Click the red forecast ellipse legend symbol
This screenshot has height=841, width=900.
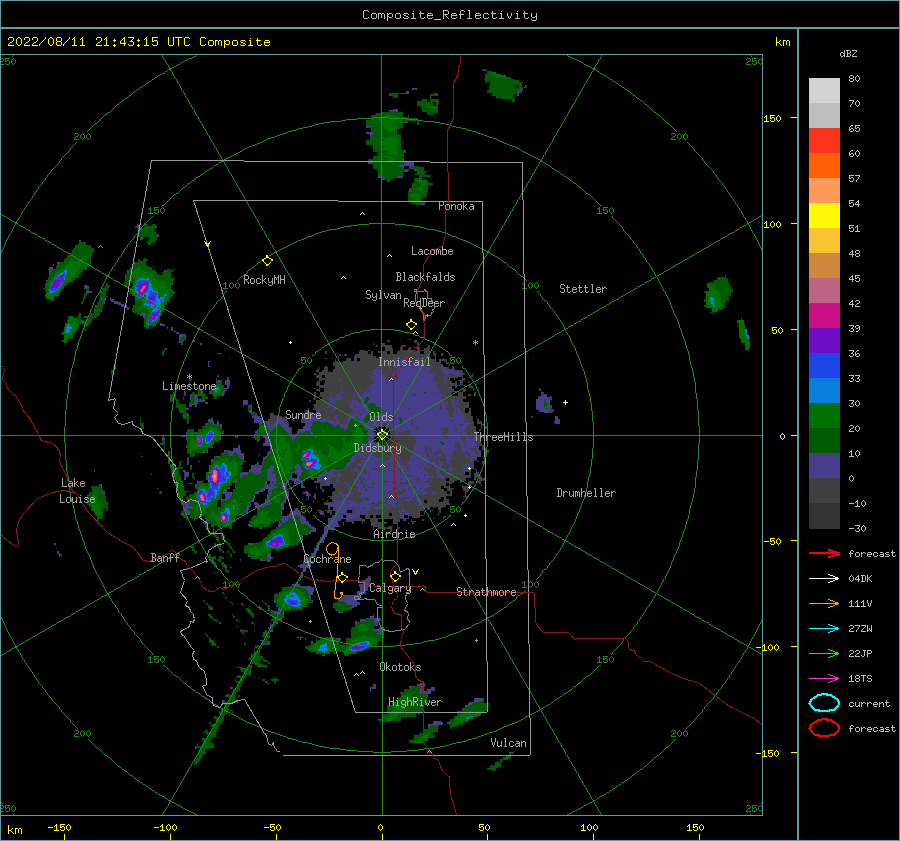point(824,728)
